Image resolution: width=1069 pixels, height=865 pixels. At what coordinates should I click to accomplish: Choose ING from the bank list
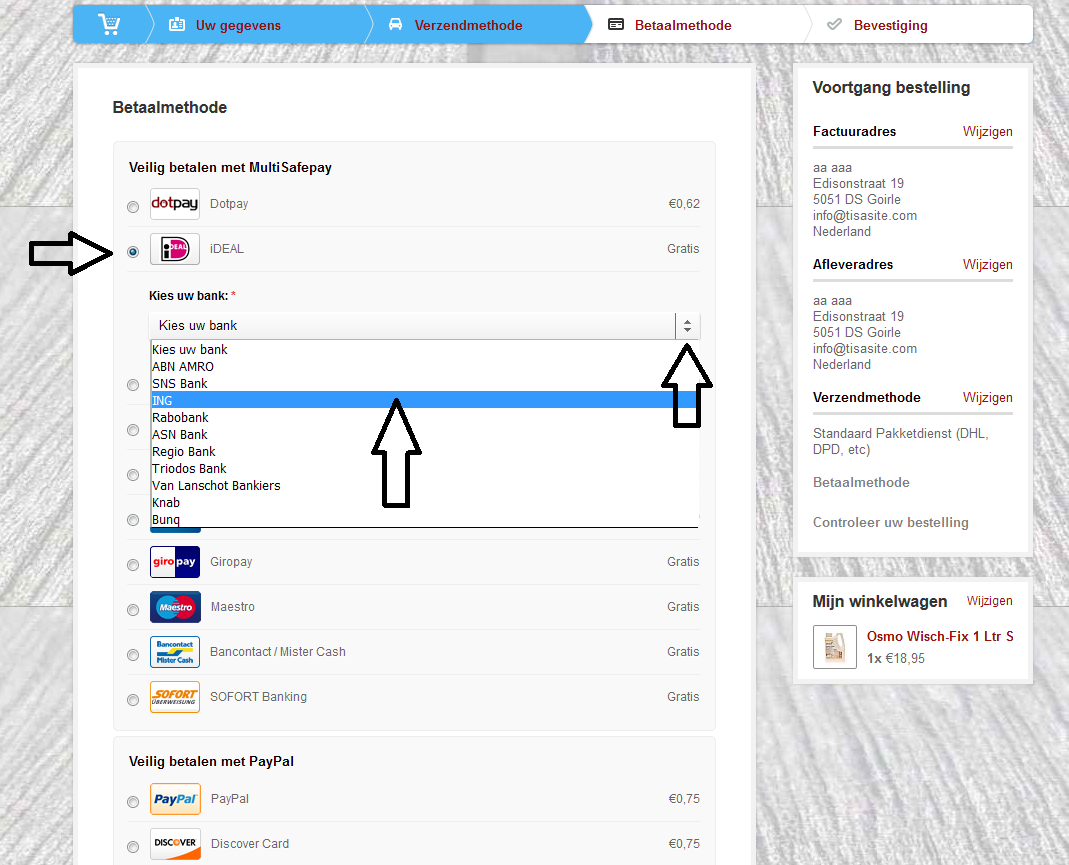click(425, 400)
